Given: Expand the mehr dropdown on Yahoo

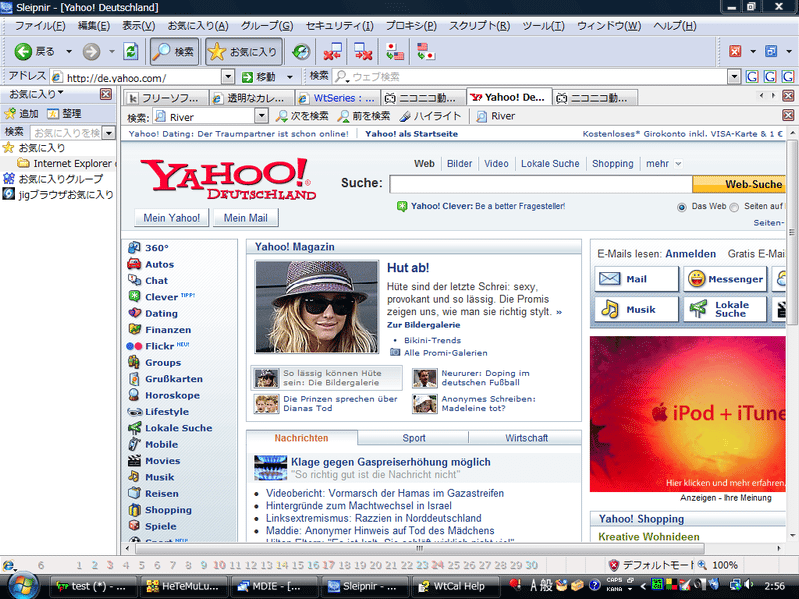Looking at the screenshot, I should coord(678,164).
